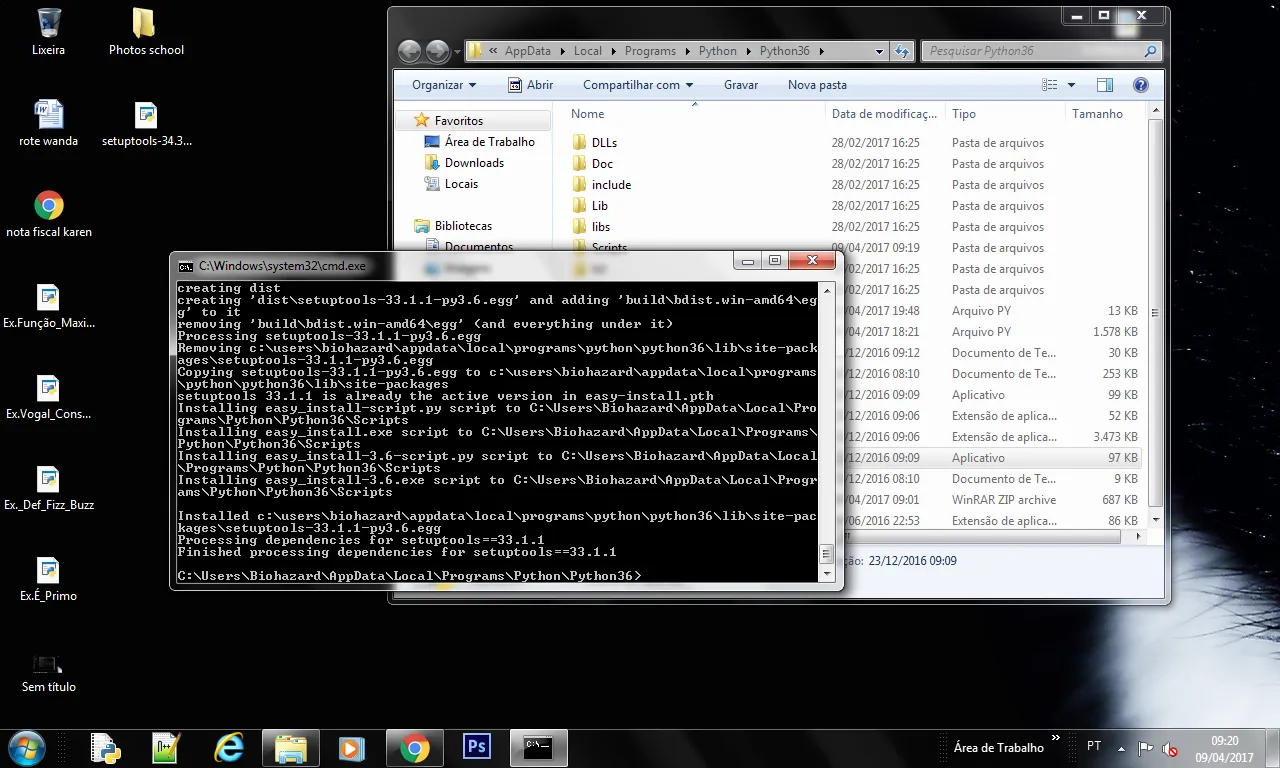Screen dimensions: 1280x768
Task: Sort files by the Tamanho column header
Action: 1097,114
